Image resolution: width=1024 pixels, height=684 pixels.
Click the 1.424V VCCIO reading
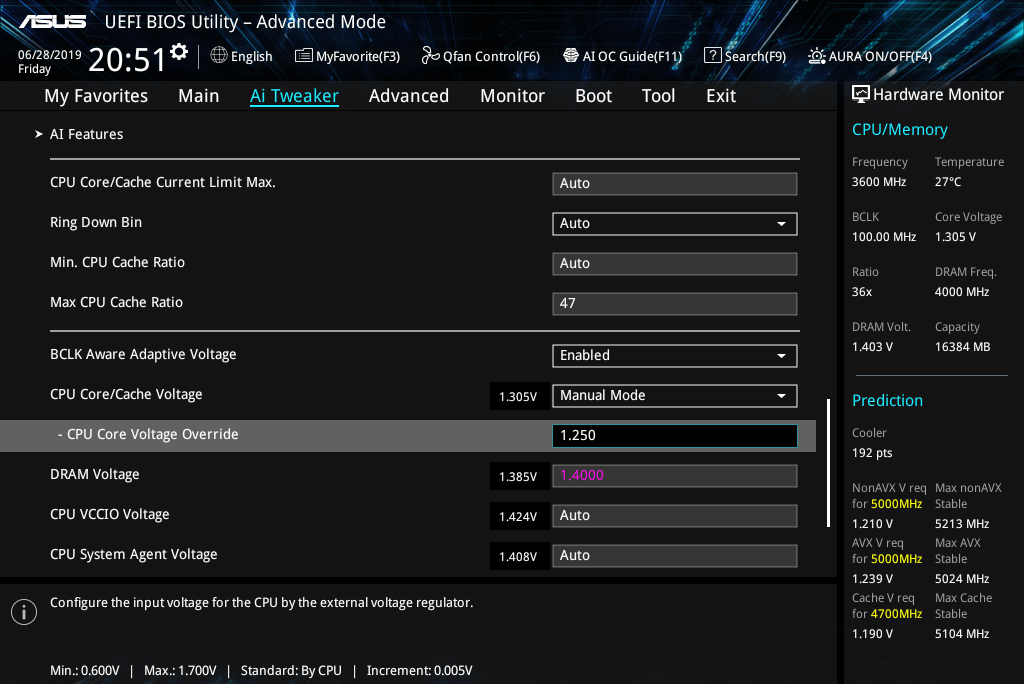point(518,517)
